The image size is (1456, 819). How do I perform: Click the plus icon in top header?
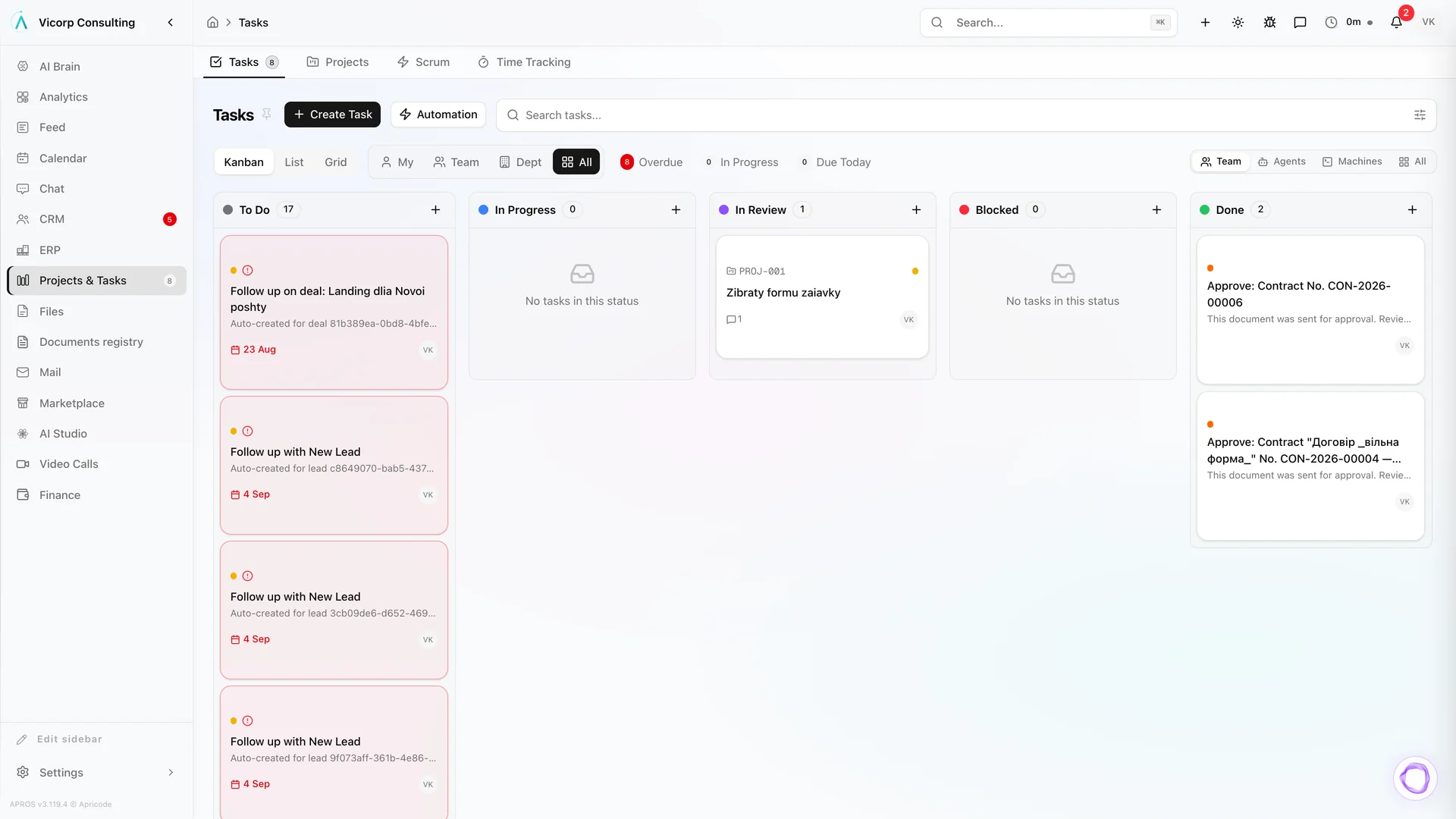pyautogui.click(x=1205, y=23)
